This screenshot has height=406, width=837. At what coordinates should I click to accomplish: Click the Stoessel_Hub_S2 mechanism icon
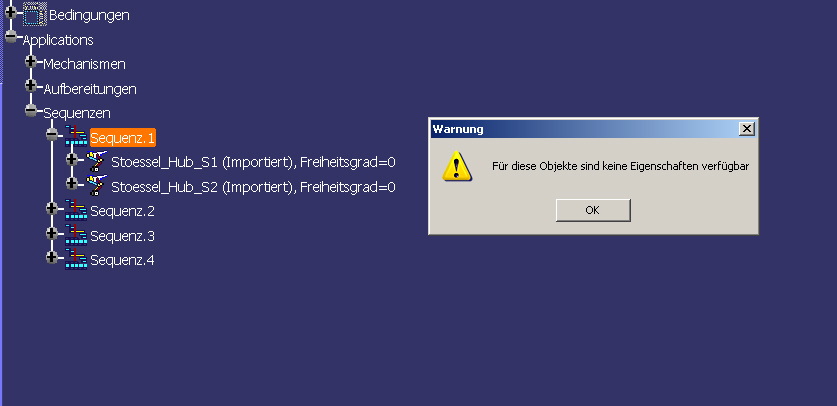(97, 185)
